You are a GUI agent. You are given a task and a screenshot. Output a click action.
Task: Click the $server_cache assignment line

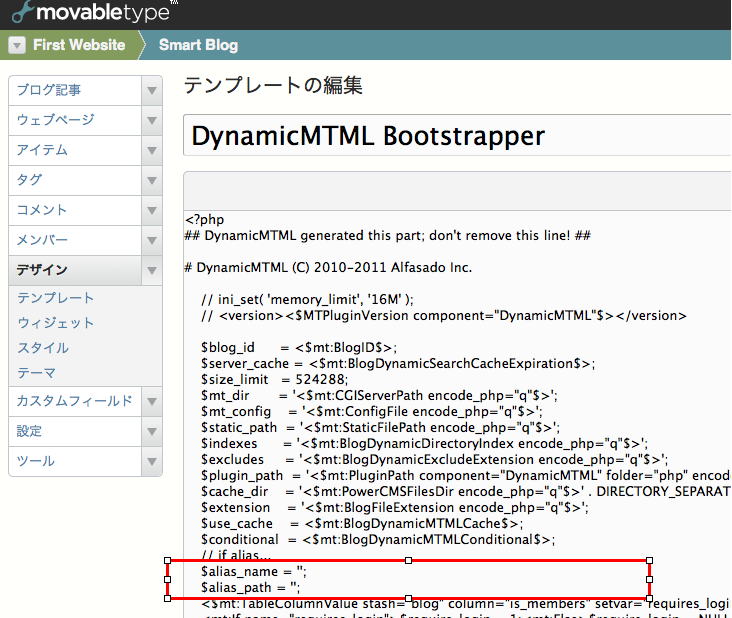(398, 364)
